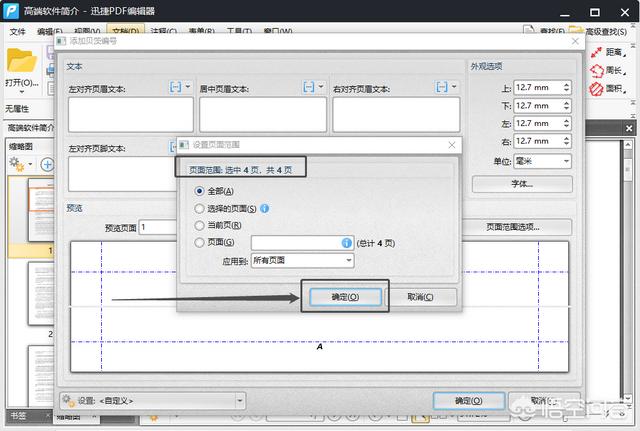Click the center header text box

pos(263,115)
